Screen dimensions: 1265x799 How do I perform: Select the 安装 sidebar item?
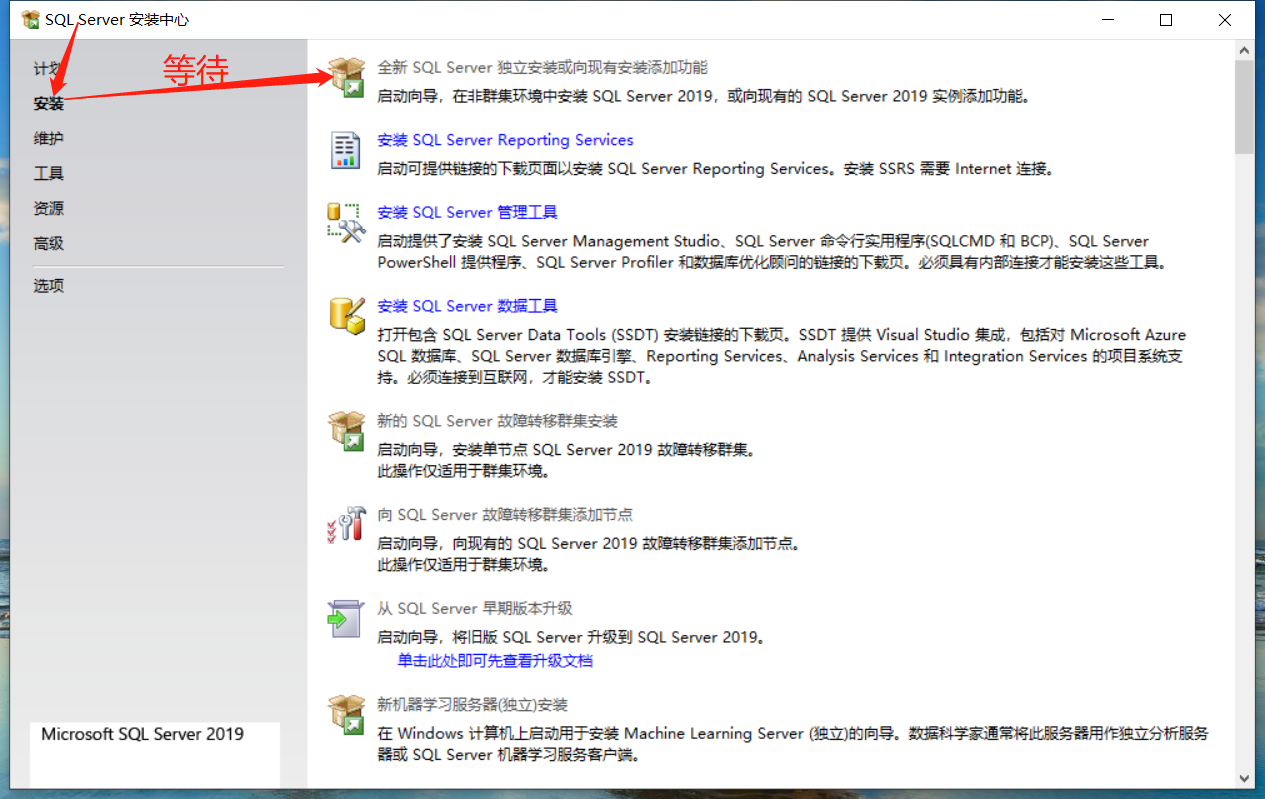click(x=48, y=103)
